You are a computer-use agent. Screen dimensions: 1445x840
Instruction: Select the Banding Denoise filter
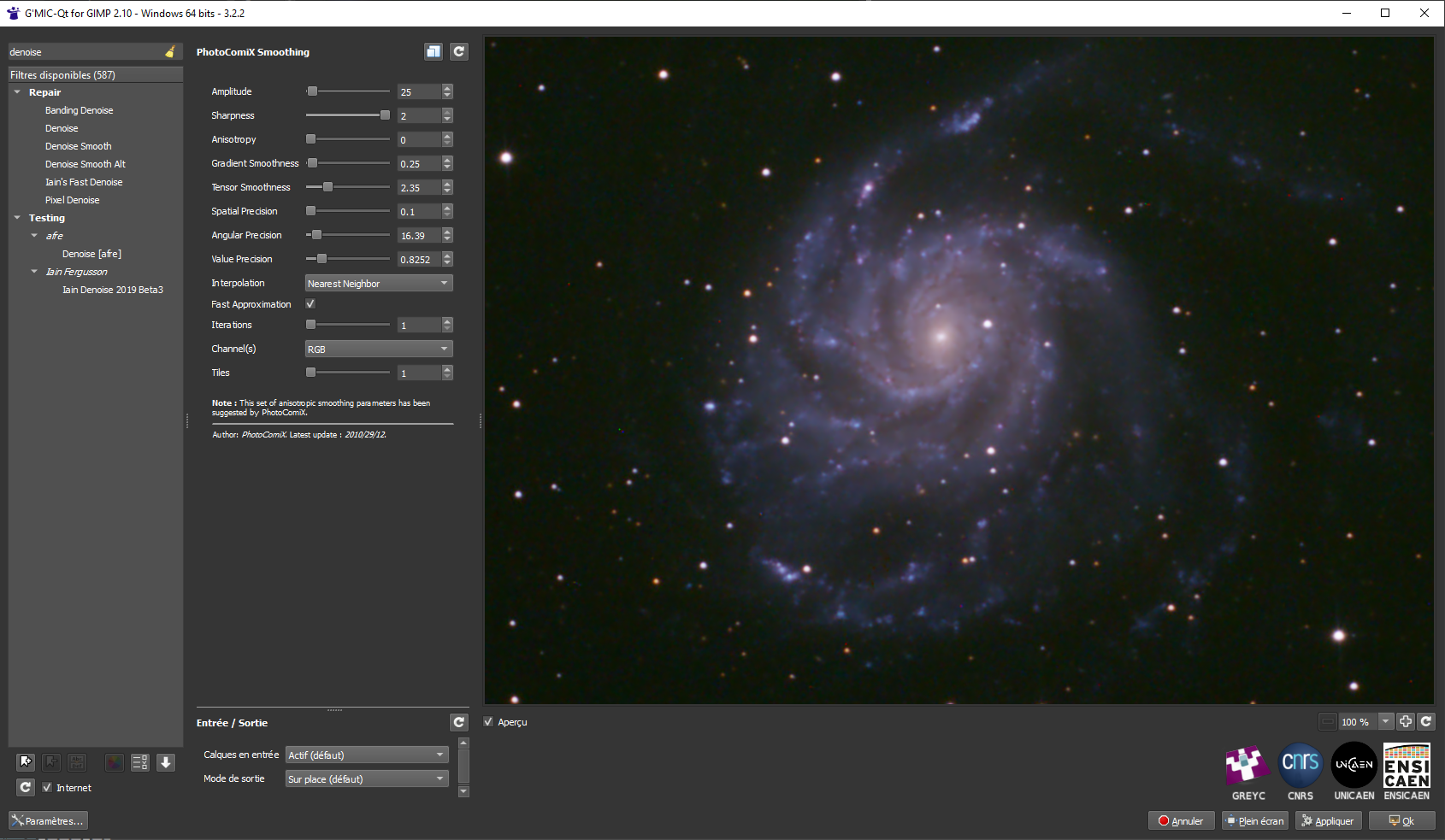point(79,110)
